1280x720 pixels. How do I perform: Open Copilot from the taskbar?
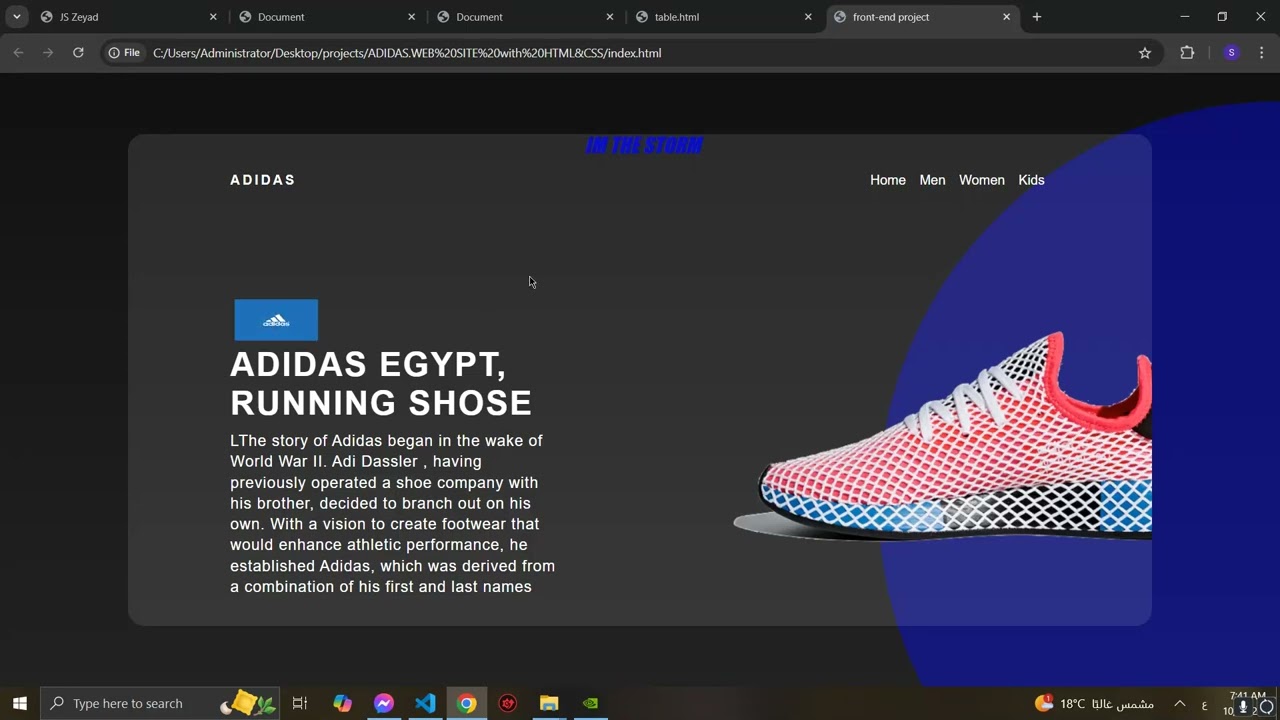tap(342, 703)
